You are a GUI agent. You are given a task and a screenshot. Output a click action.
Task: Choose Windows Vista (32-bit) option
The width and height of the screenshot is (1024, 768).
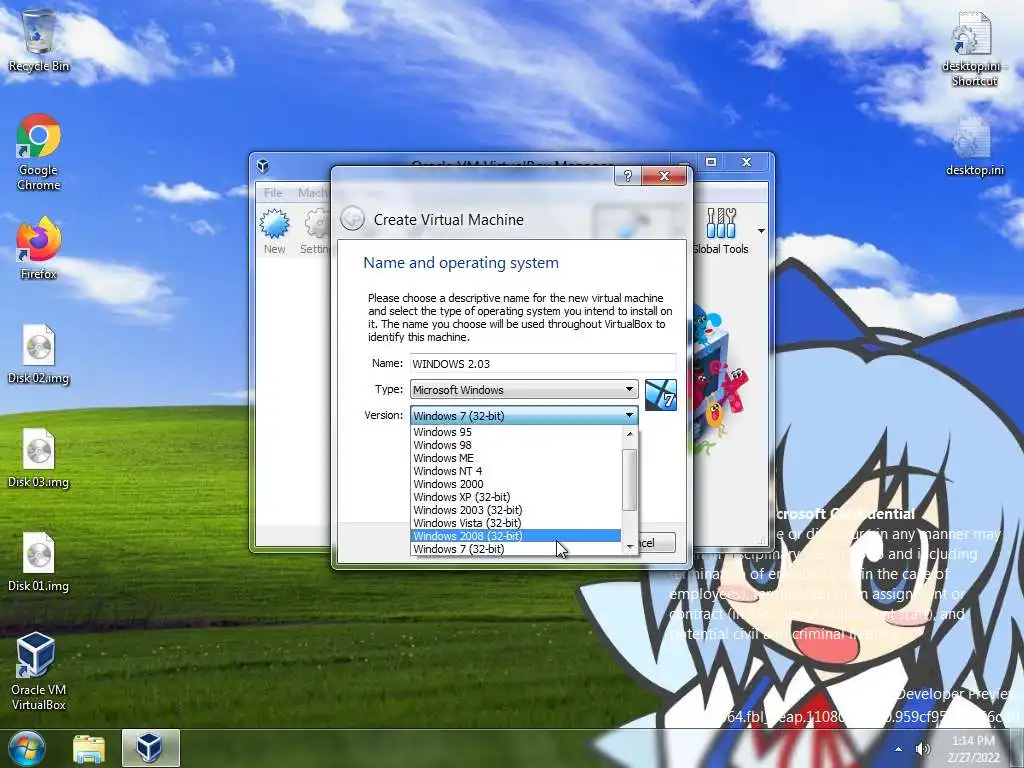pyautogui.click(x=516, y=523)
